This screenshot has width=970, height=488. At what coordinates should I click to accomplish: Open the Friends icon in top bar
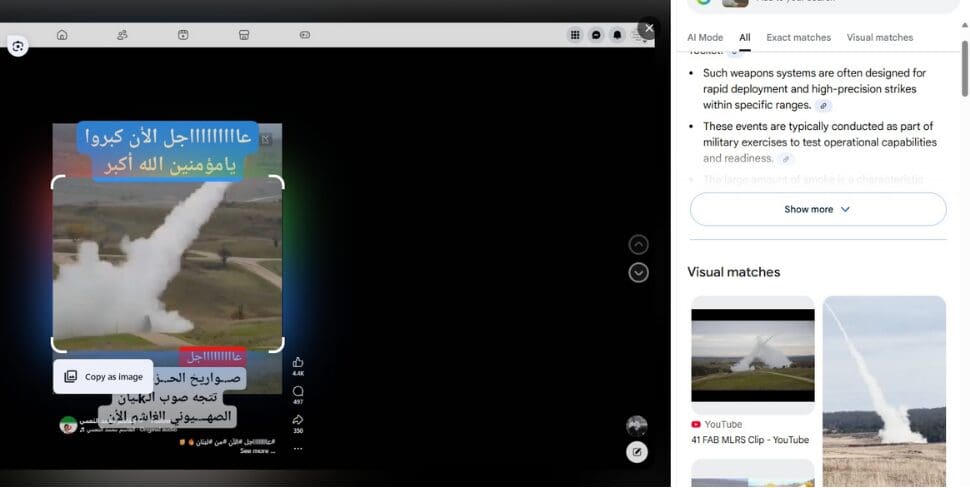coord(122,35)
